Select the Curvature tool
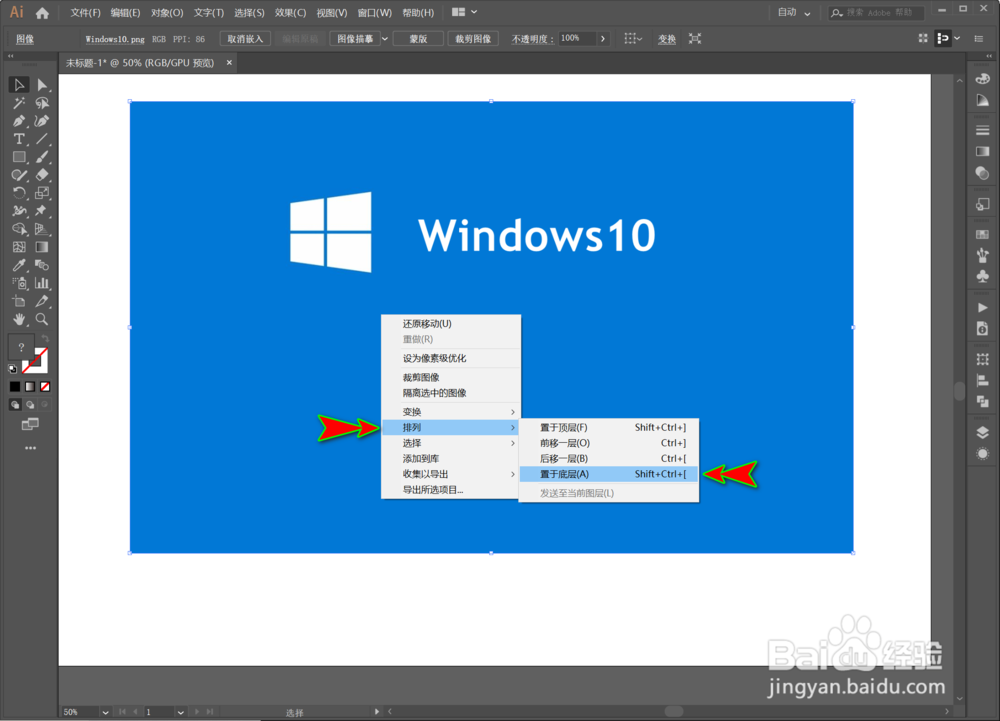This screenshot has width=1000, height=721. (x=42, y=121)
